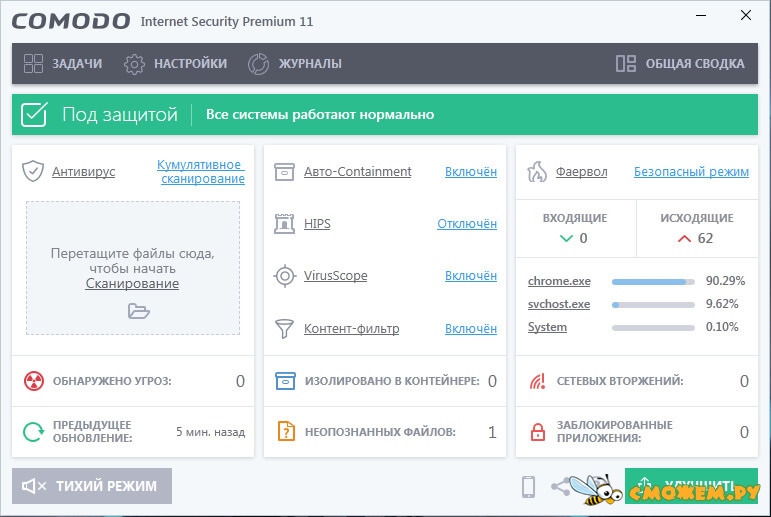
Task: Click the VirusScope target icon
Action: (x=285, y=276)
